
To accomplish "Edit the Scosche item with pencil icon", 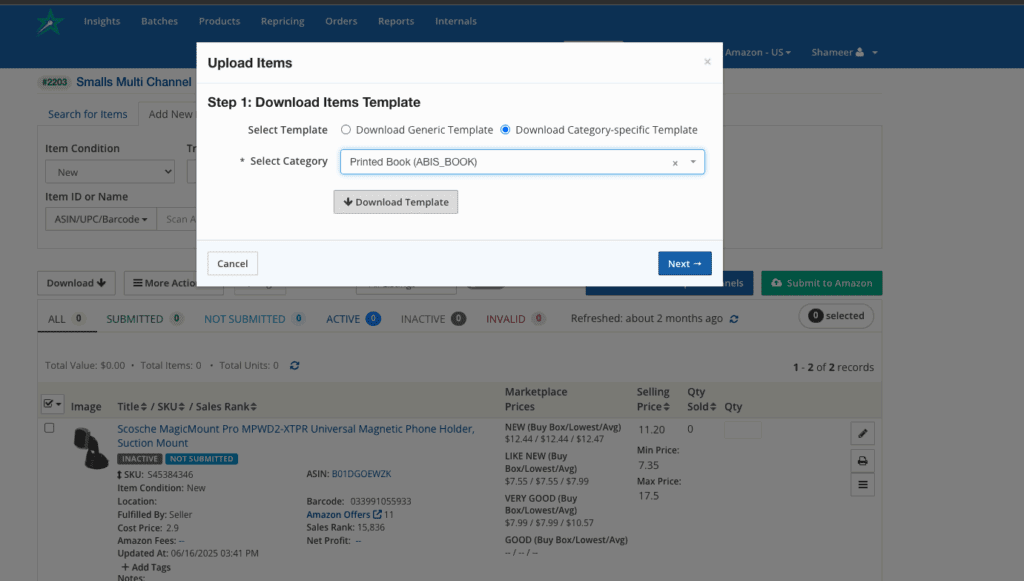I will (x=863, y=433).
